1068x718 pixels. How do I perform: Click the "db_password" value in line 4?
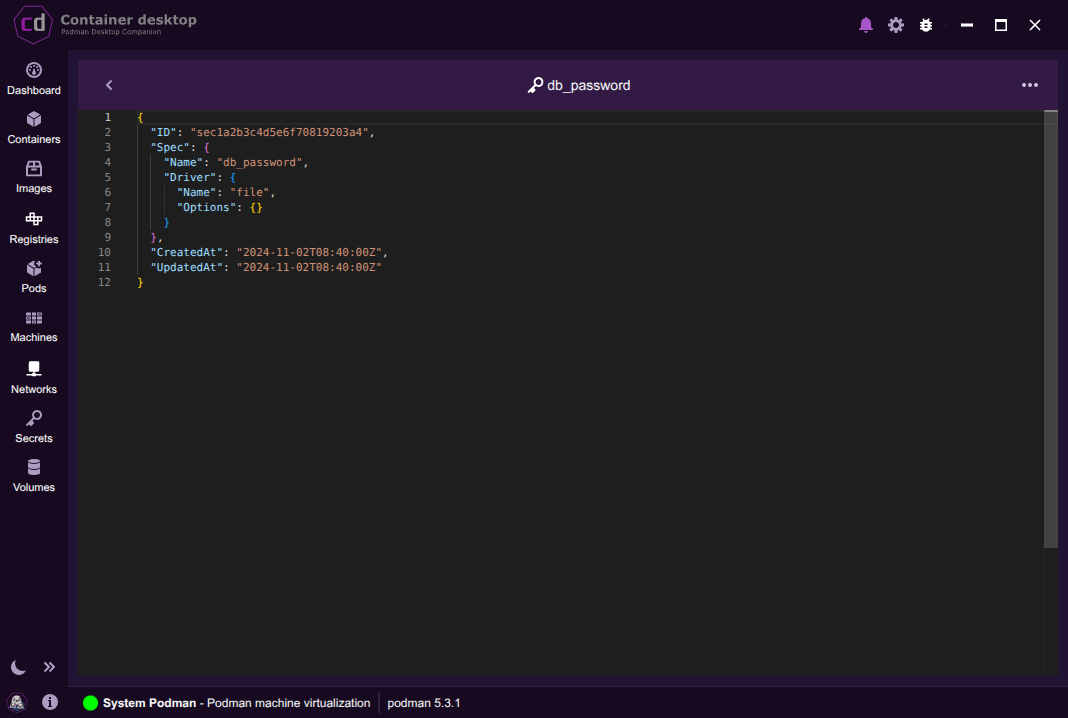point(260,162)
